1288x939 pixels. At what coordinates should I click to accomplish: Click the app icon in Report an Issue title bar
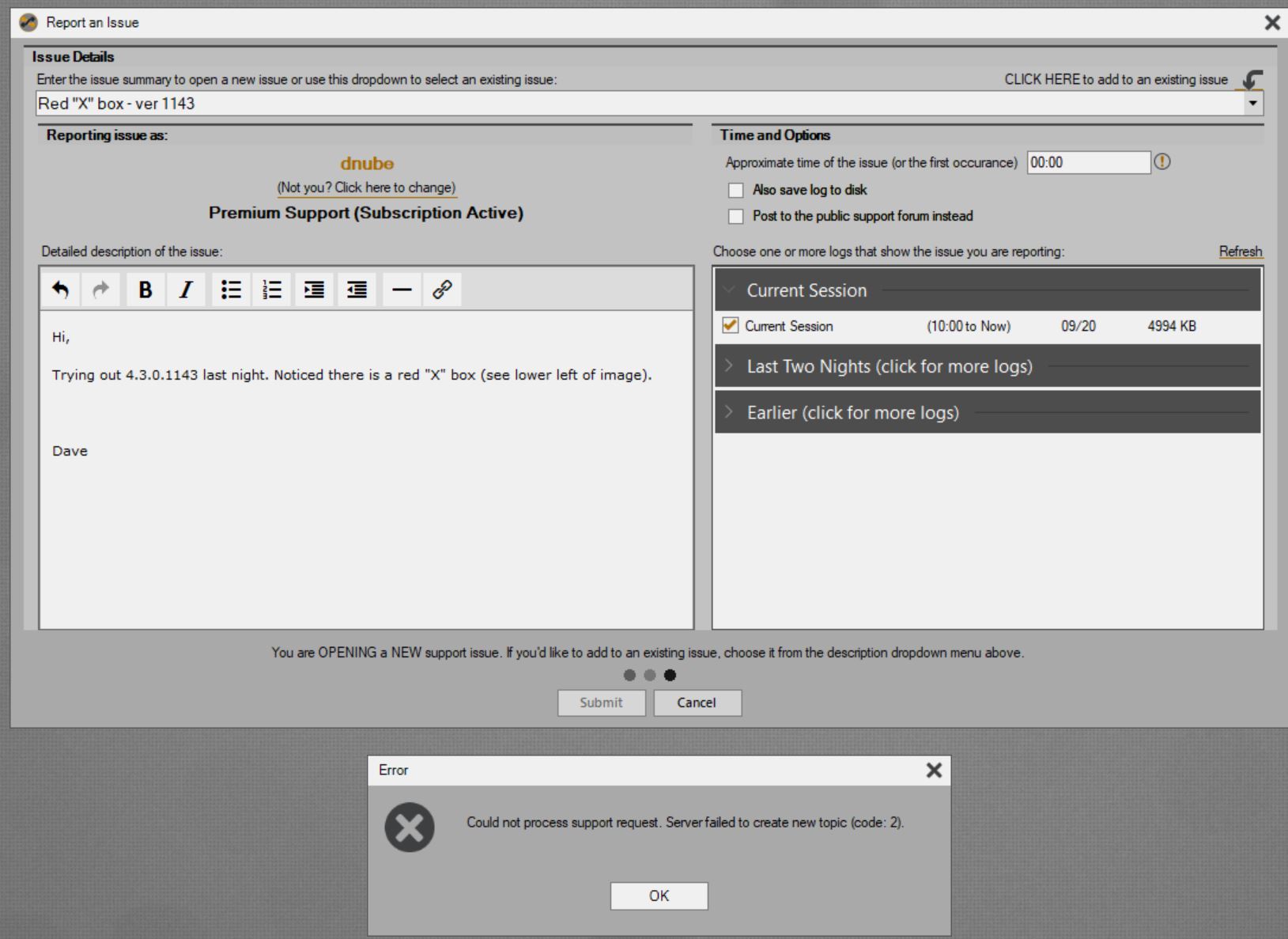[28, 23]
